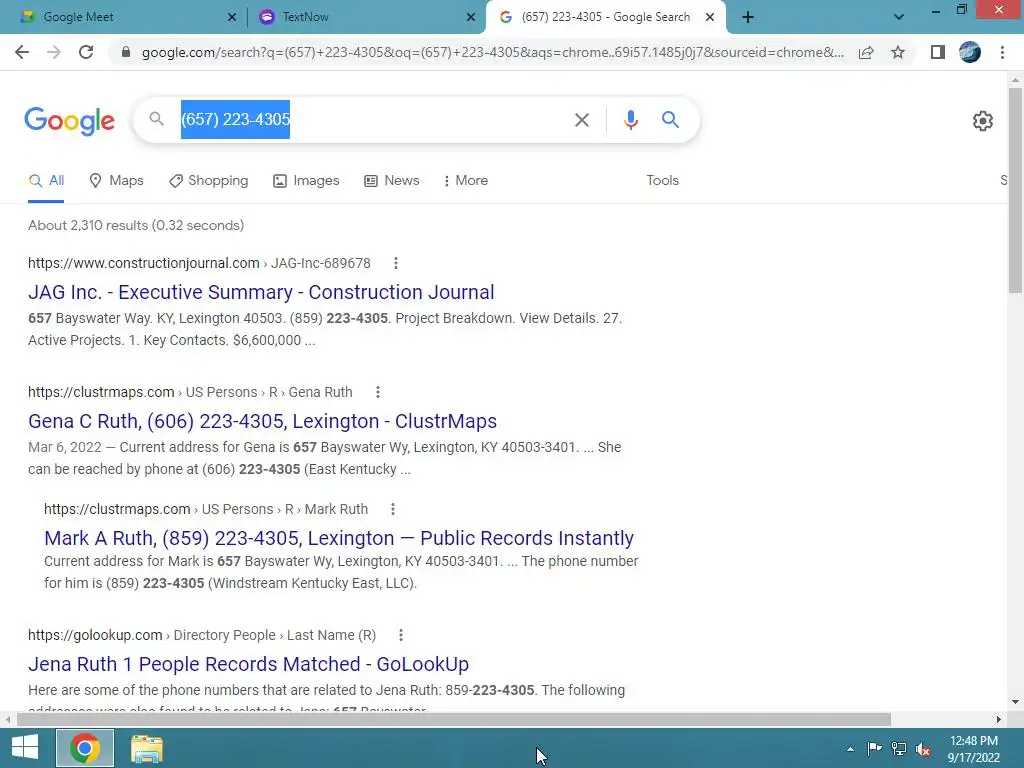The image size is (1024, 768).
Task: Switch to News results
Action: [x=392, y=180]
